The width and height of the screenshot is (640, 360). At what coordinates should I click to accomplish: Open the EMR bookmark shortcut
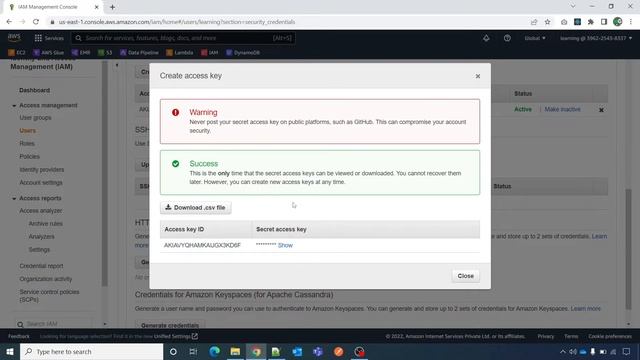(x=81, y=53)
